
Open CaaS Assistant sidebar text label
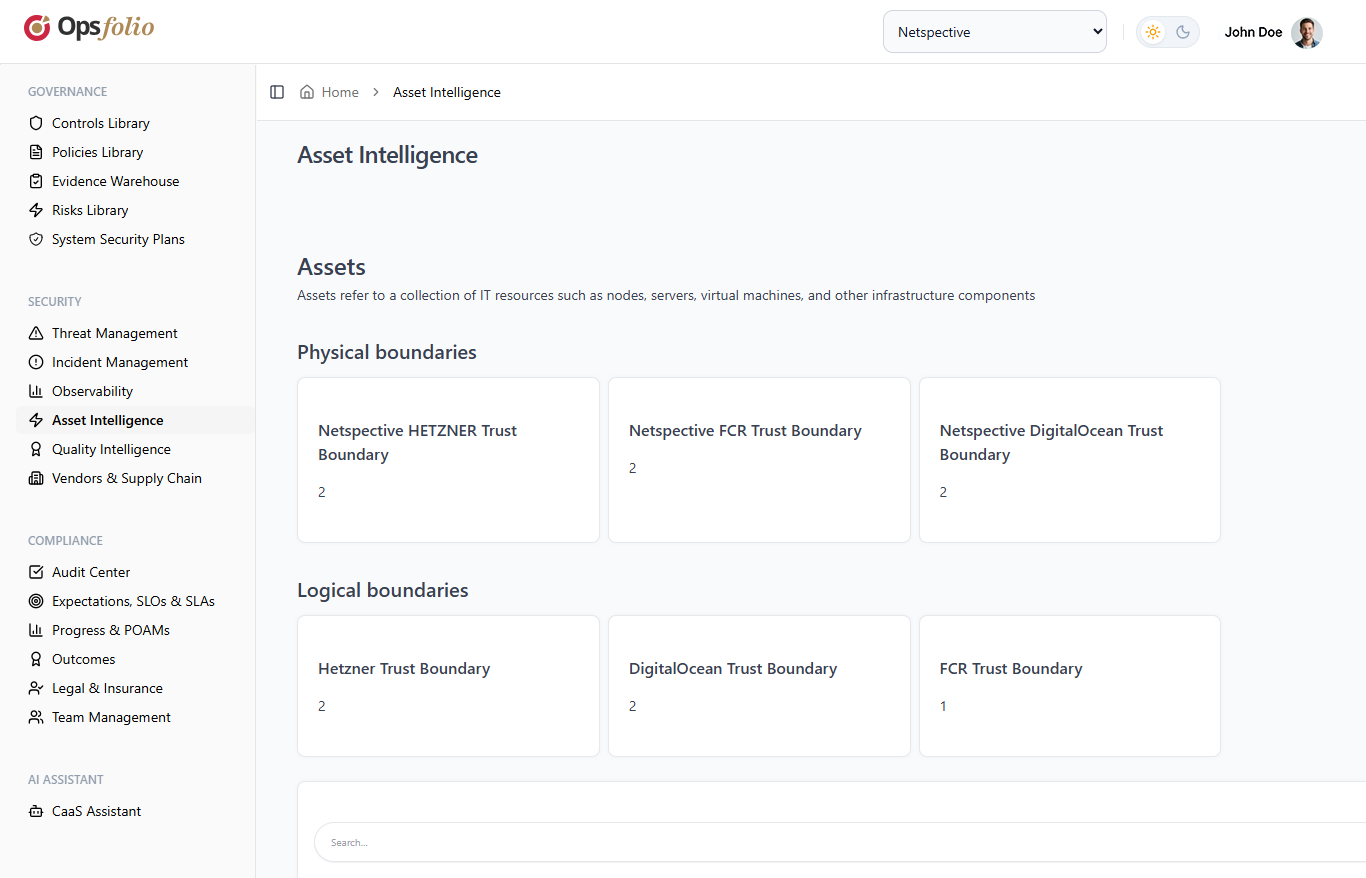[x=96, y=811]
